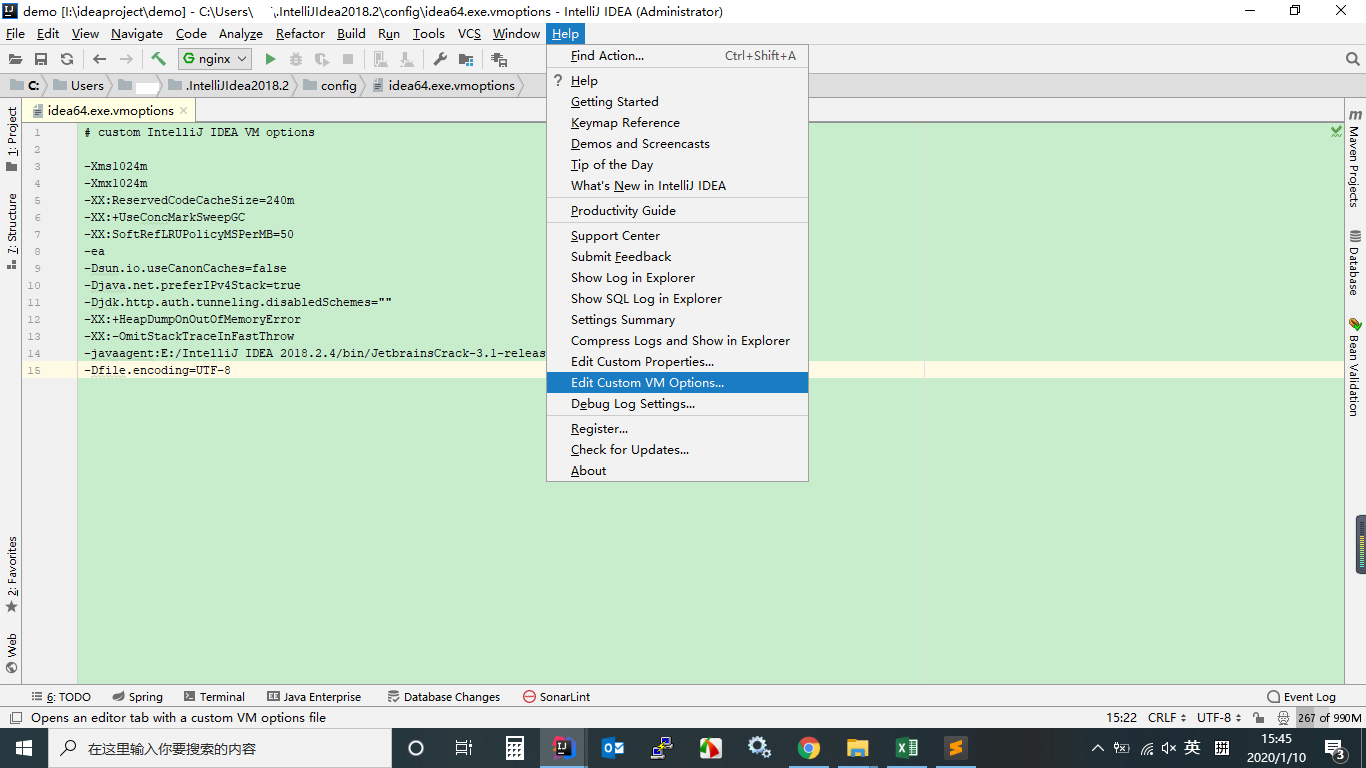Click the memory indicator 267 of 990M

coord(1330,718)
